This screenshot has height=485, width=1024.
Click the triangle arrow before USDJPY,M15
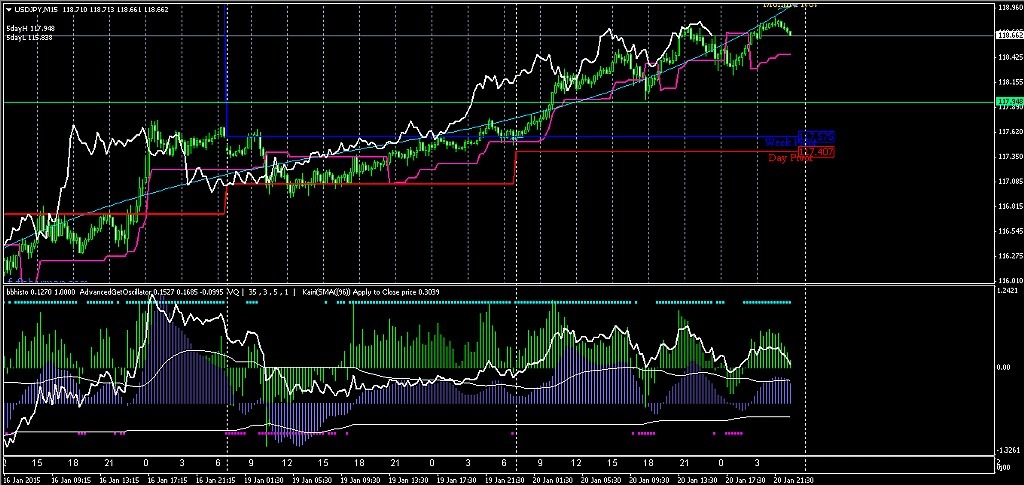point(8,9)
